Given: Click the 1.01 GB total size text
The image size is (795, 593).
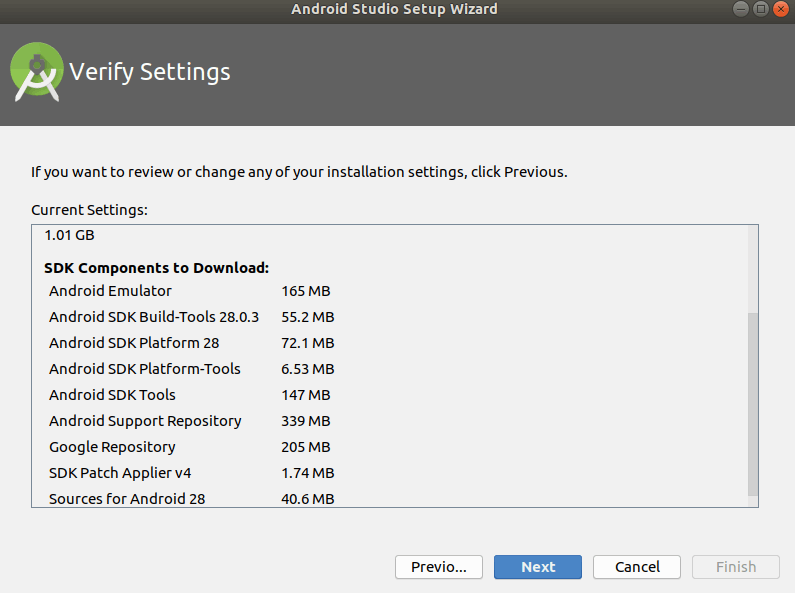Looking at the screenshot, I should click(69, 235).
